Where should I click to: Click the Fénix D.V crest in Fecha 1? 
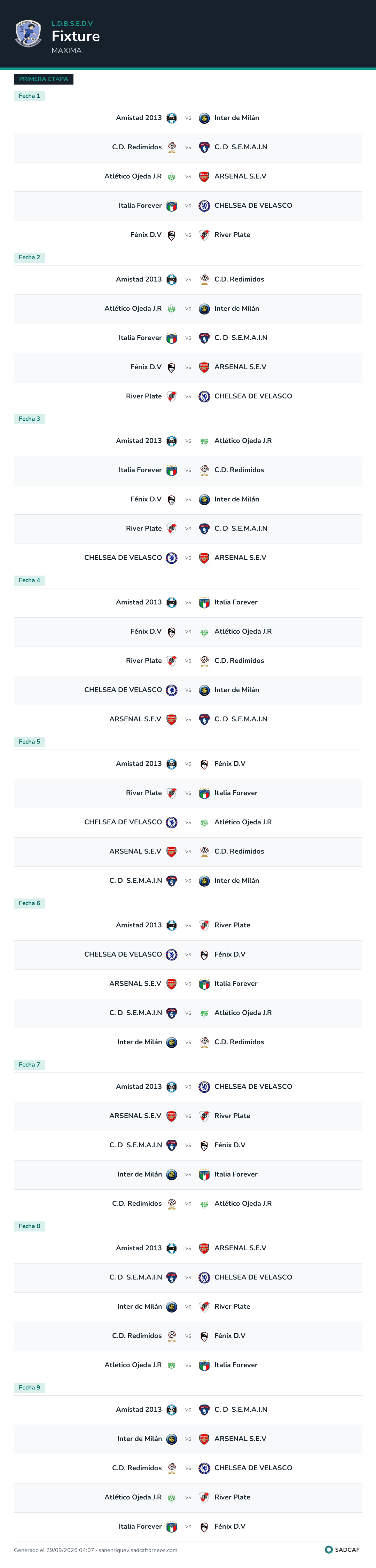click(x=172, y=235)
